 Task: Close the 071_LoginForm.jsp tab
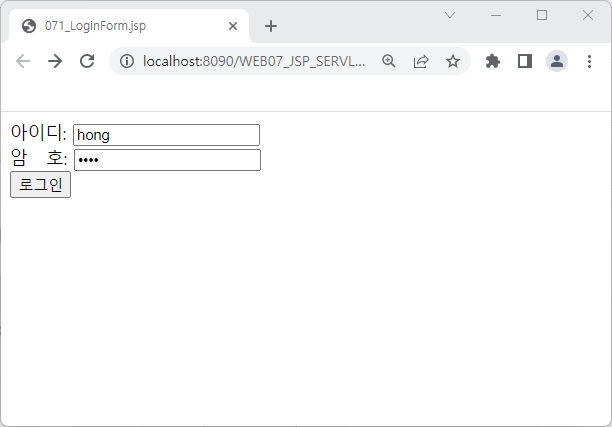pyautogui.click(x=233, y=26)
